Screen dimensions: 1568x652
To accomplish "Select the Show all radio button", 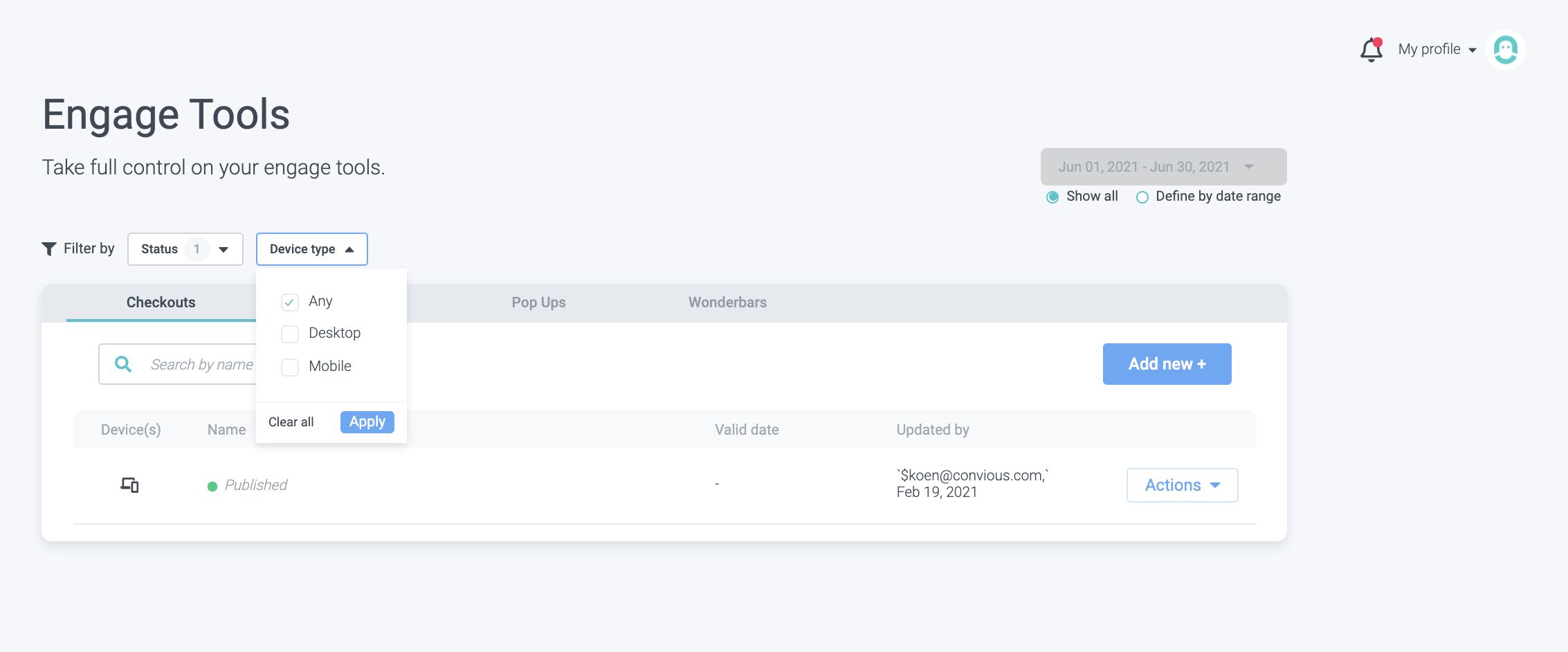I will click(x=1052, y=197).
